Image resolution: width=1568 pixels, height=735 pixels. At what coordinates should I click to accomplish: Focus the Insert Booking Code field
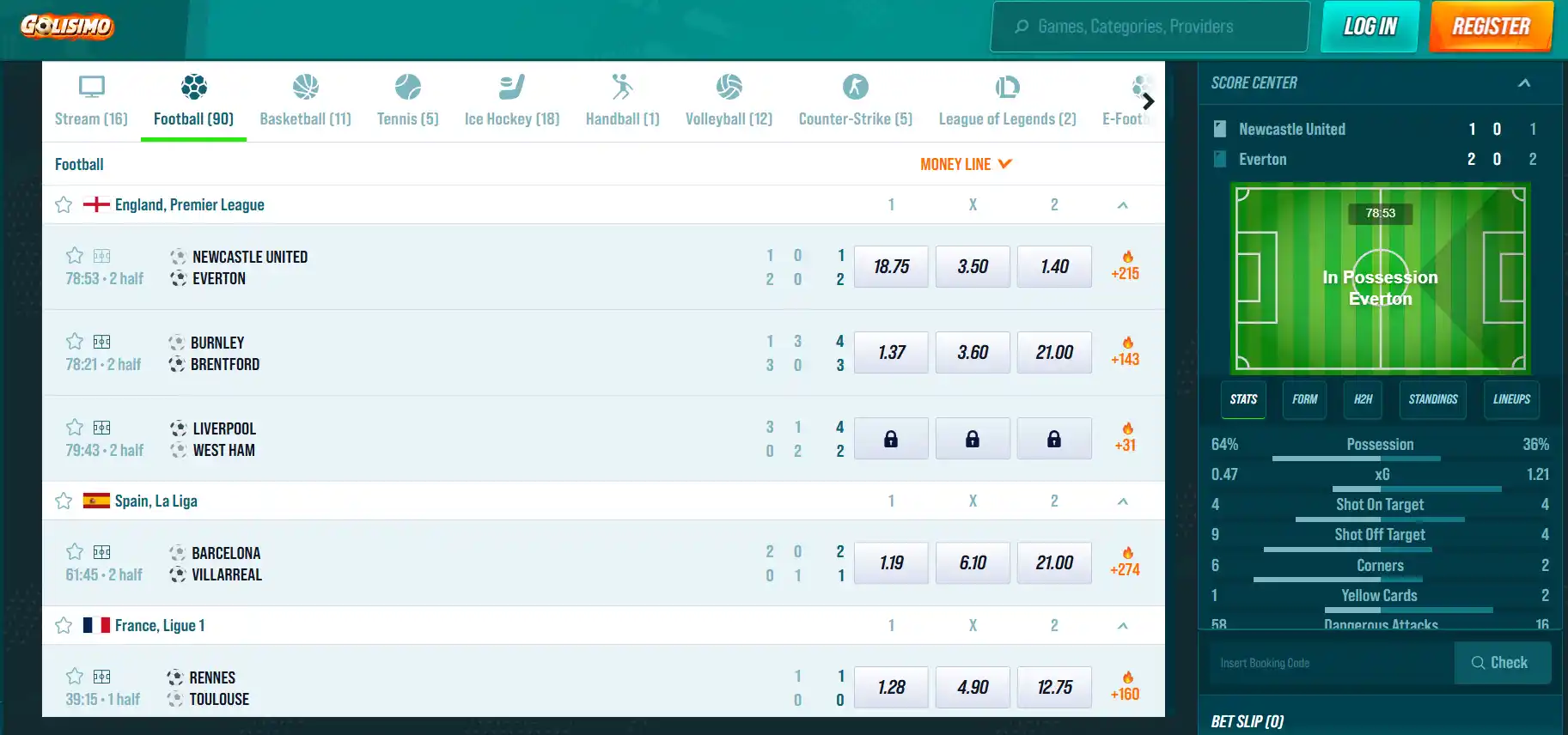point(1331,663)
